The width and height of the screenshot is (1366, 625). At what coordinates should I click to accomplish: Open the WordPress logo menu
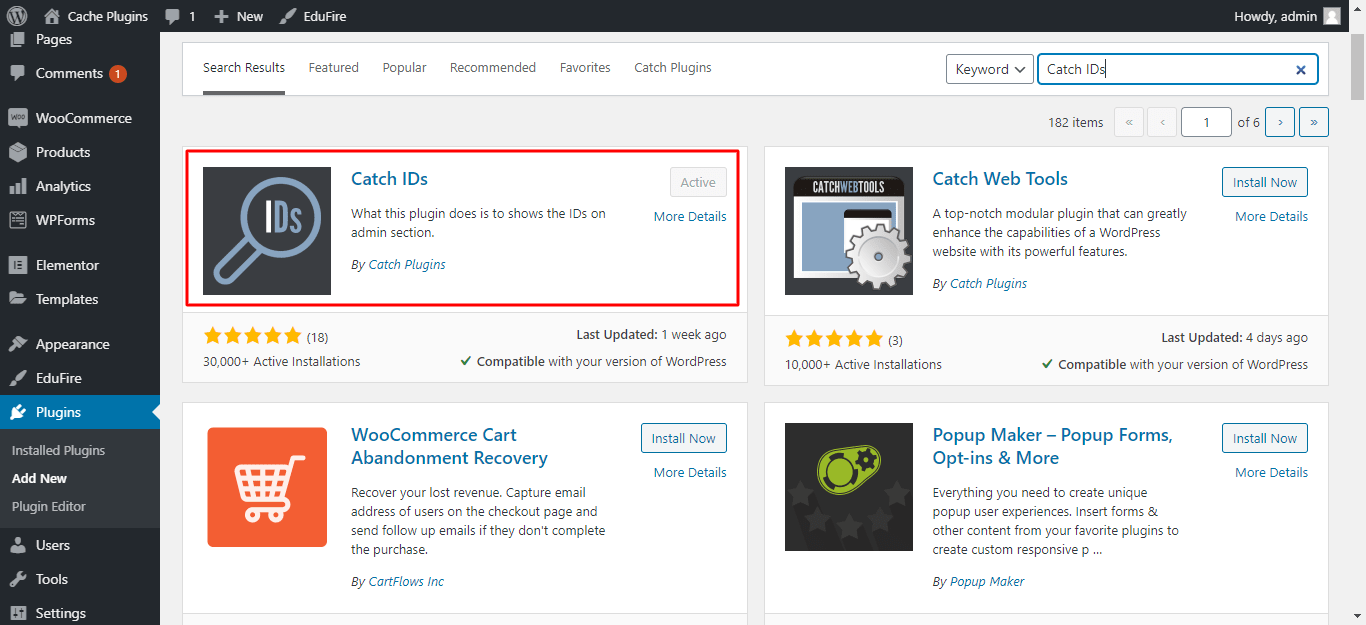[17, 16]
